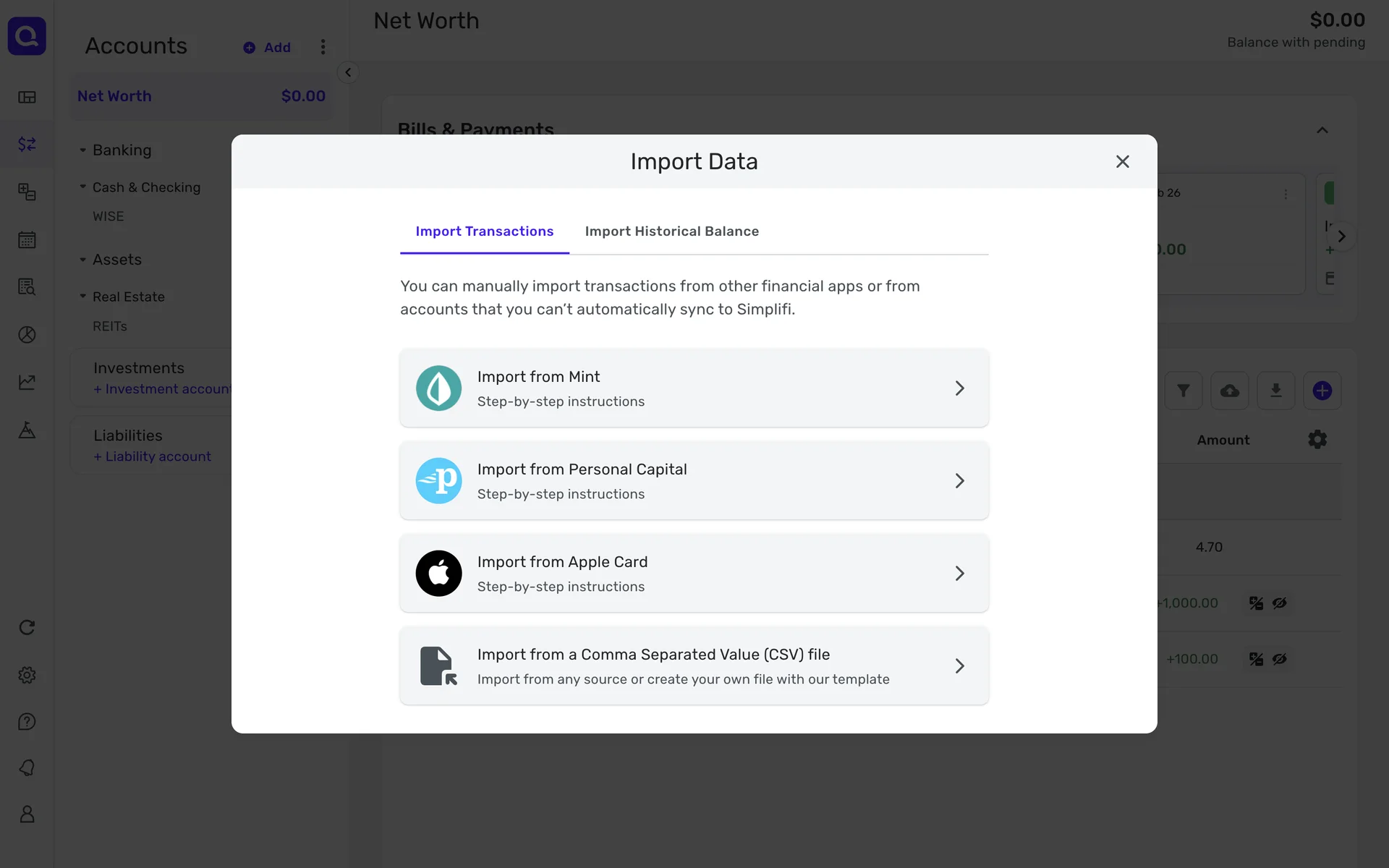Open the transaction table settings gear
The width and height of the screenshot is (1389, 868).
1317,440
